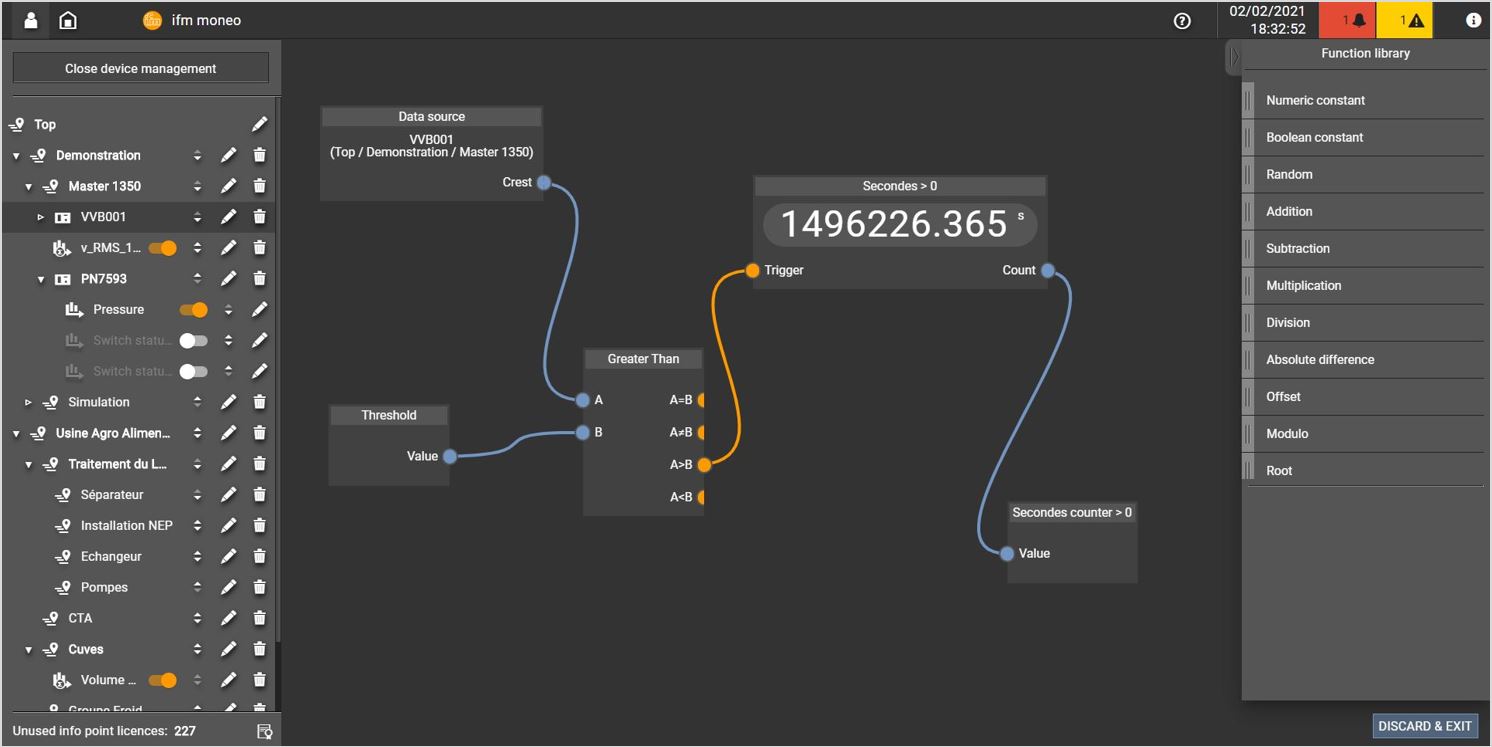Select Absolute difference function block
The height and width of the screenshot is (747, 1492).
click(1319, 359)
